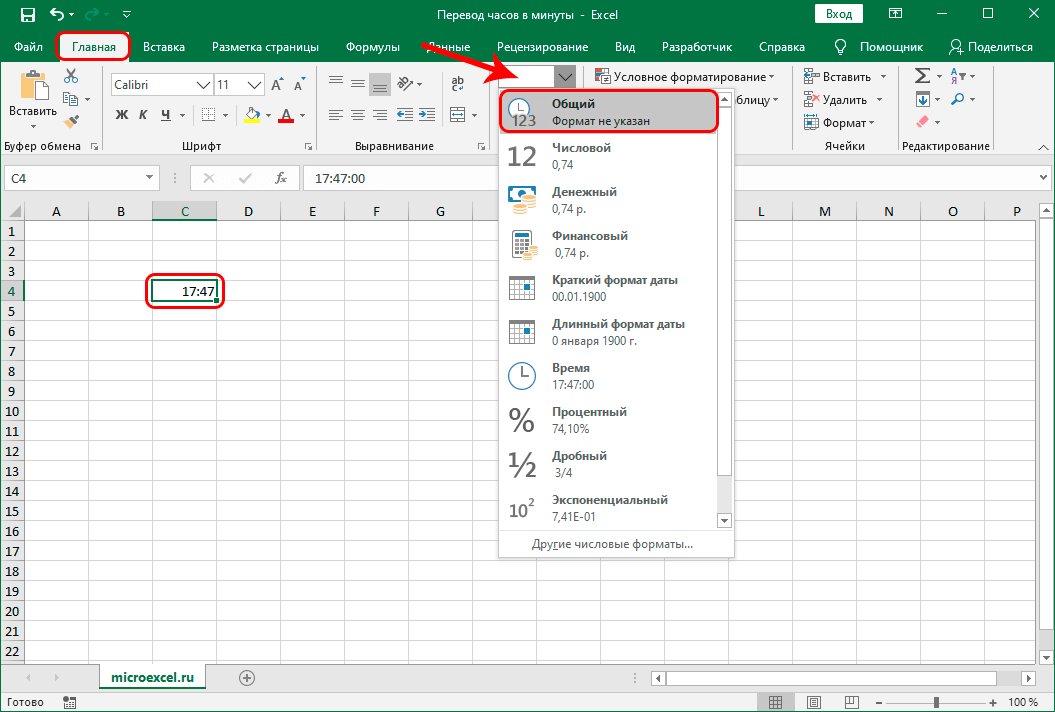Expand the font size dropdown

tap(253, 85)
